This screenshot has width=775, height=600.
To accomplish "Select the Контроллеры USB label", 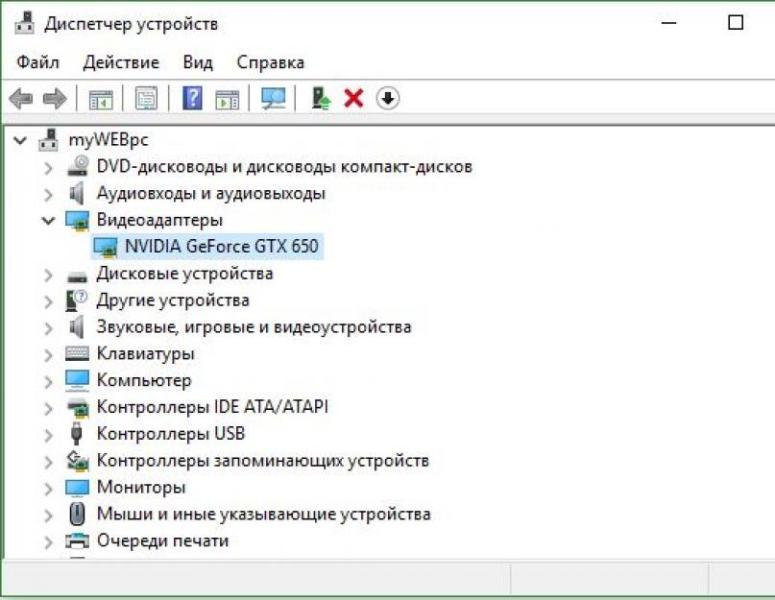I will (x=171, y=433).
